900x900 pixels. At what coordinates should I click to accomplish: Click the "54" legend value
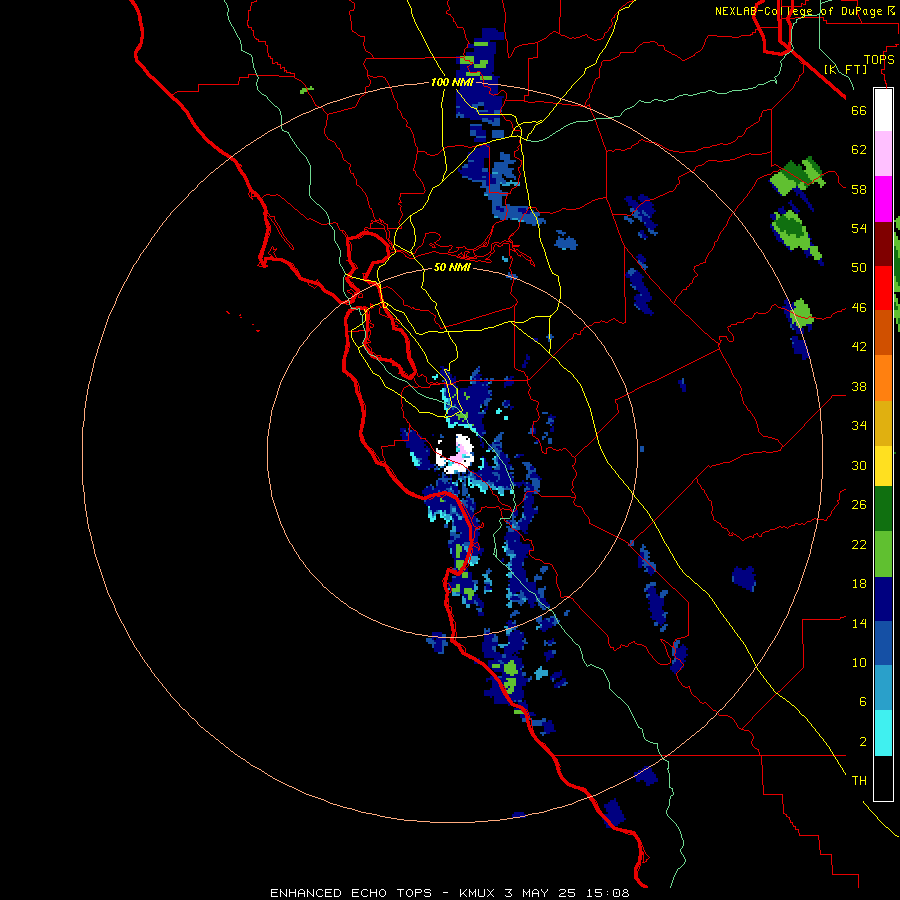pyautogui.click(x=859, y=228)
